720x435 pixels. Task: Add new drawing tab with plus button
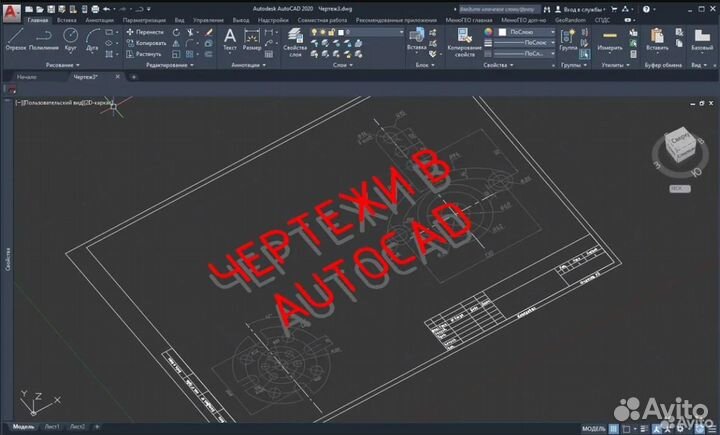click(x=134, y=77)
